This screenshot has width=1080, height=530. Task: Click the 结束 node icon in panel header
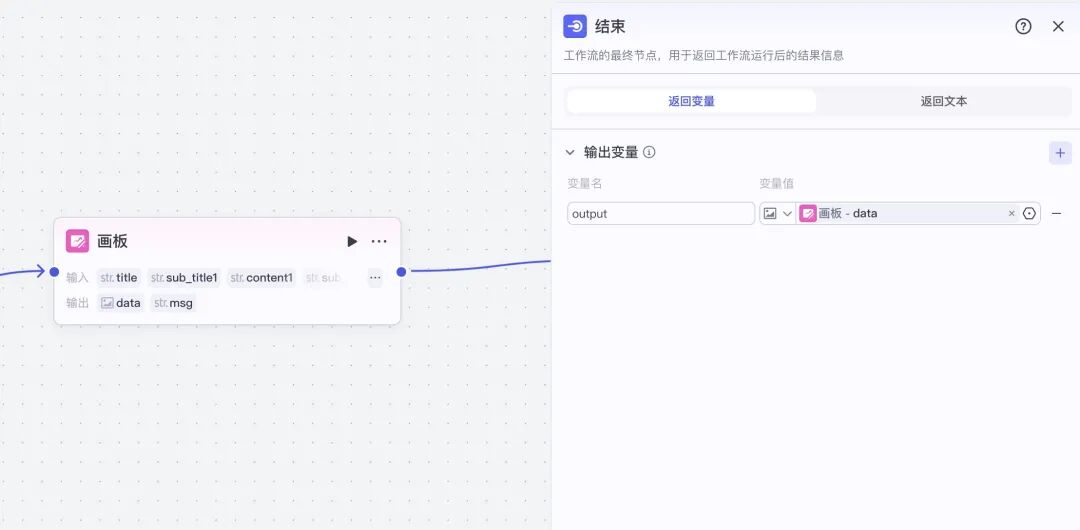575,26
